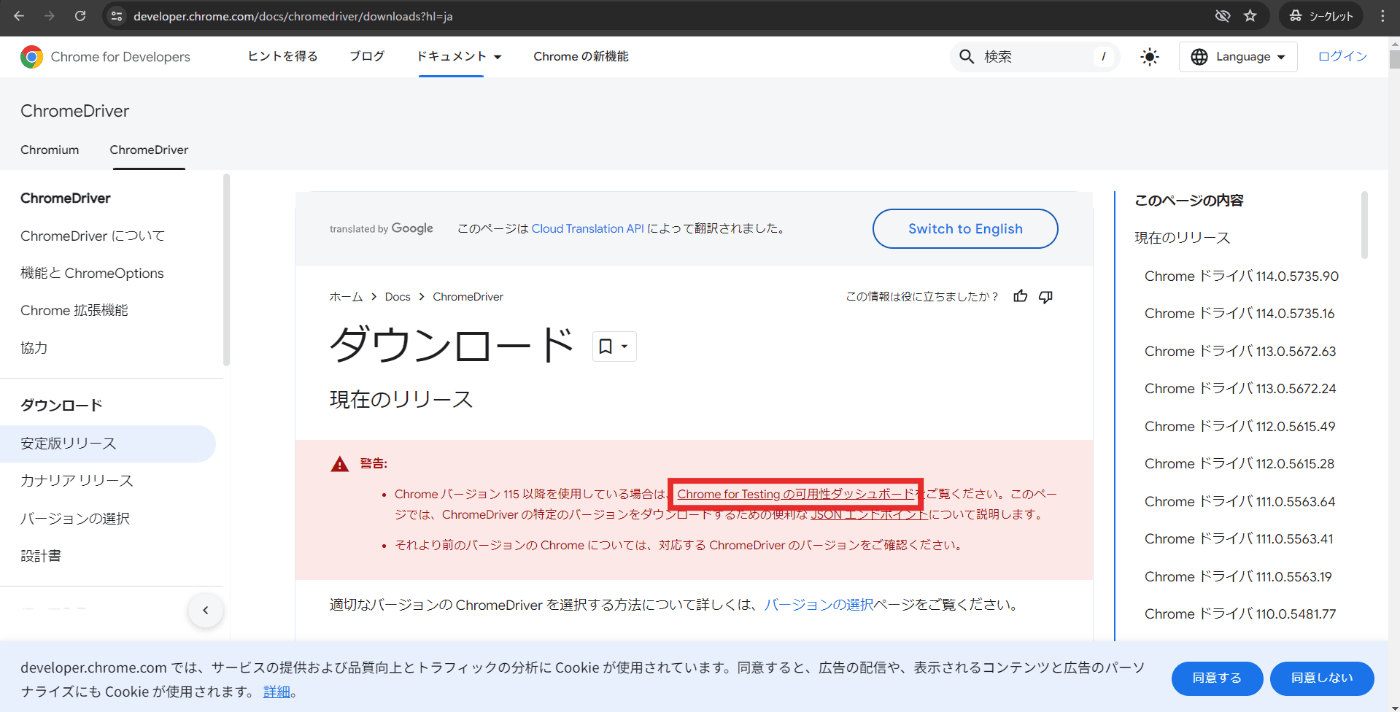
Task: Click the globe icon on Language button
Action: pos(1200,57)
